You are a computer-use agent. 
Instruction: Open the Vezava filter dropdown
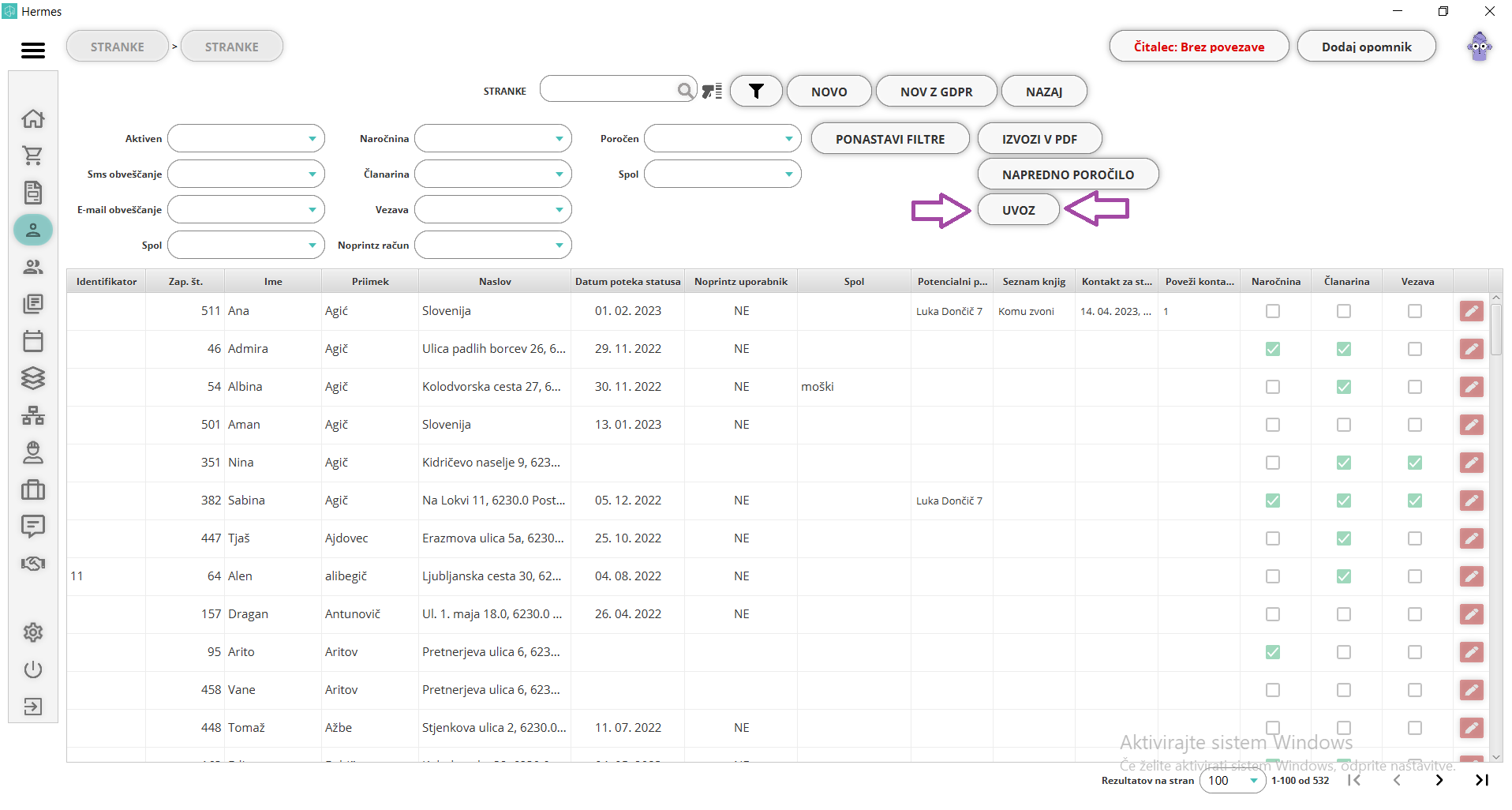tap(493, 209)
